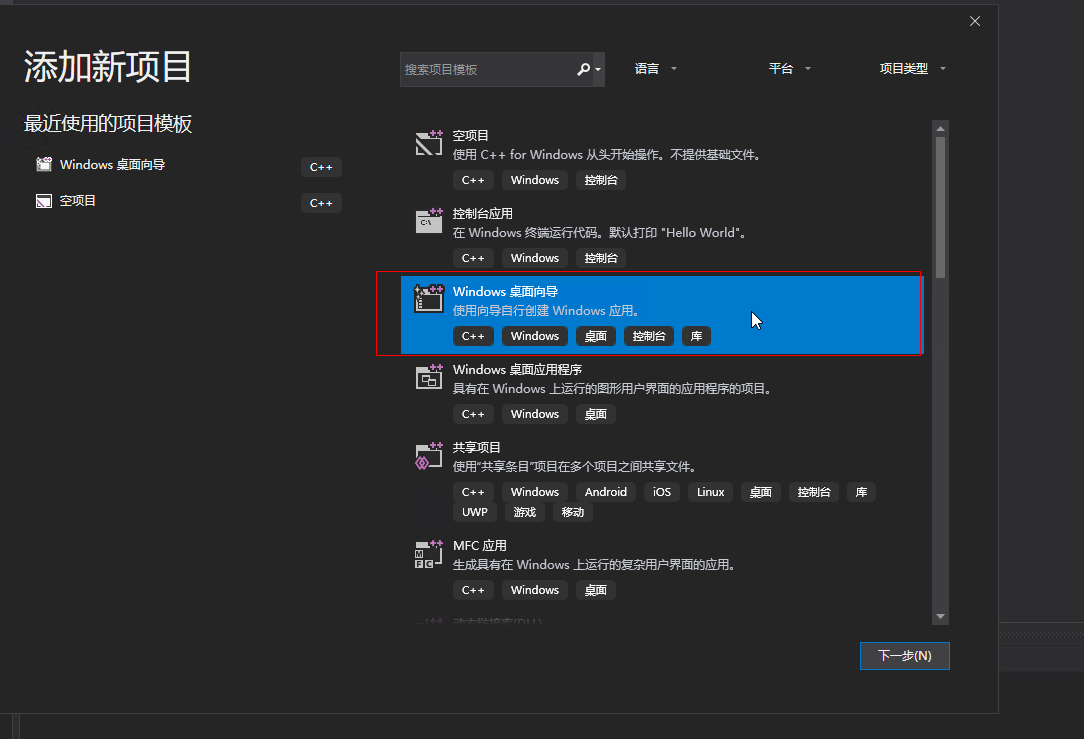Screen dimensions: 1084x739
Task: Click the 下一步(N) button
Action: [x=904, y=655]
